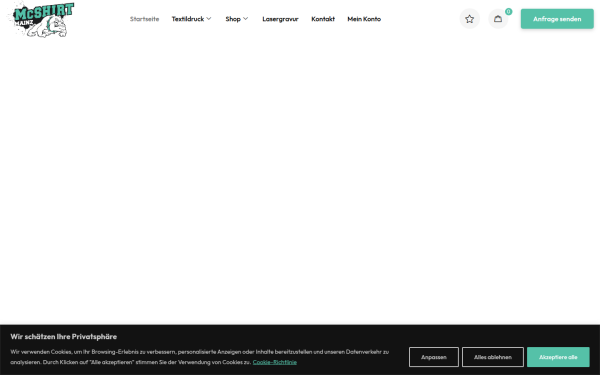This screenshot has height=375, width=600.
Task: Click the Anfrage senden button
Action: click(x=557, y=19)
